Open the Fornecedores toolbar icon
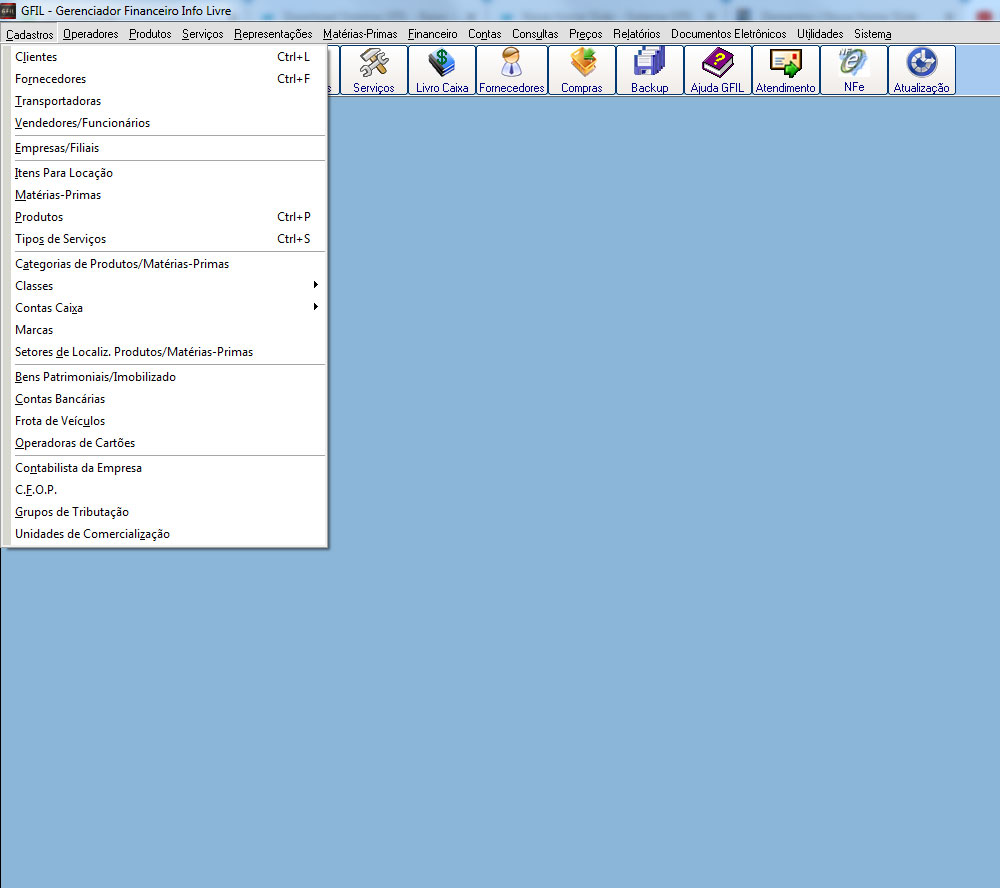Image resolution: width=1000 pixels, height=888 pixels. 511,70
